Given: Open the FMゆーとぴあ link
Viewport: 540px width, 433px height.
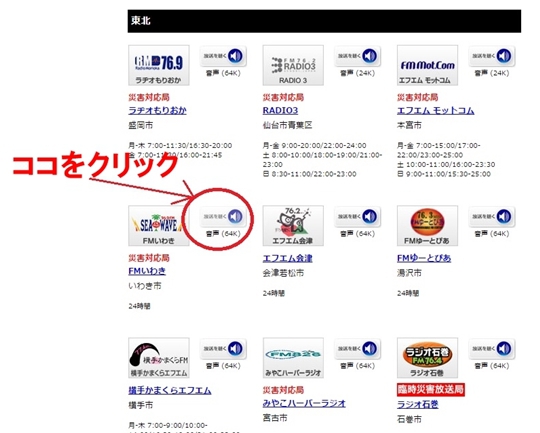Looking at the screenshot, I should pyautogui.click(x=424, y=258).
